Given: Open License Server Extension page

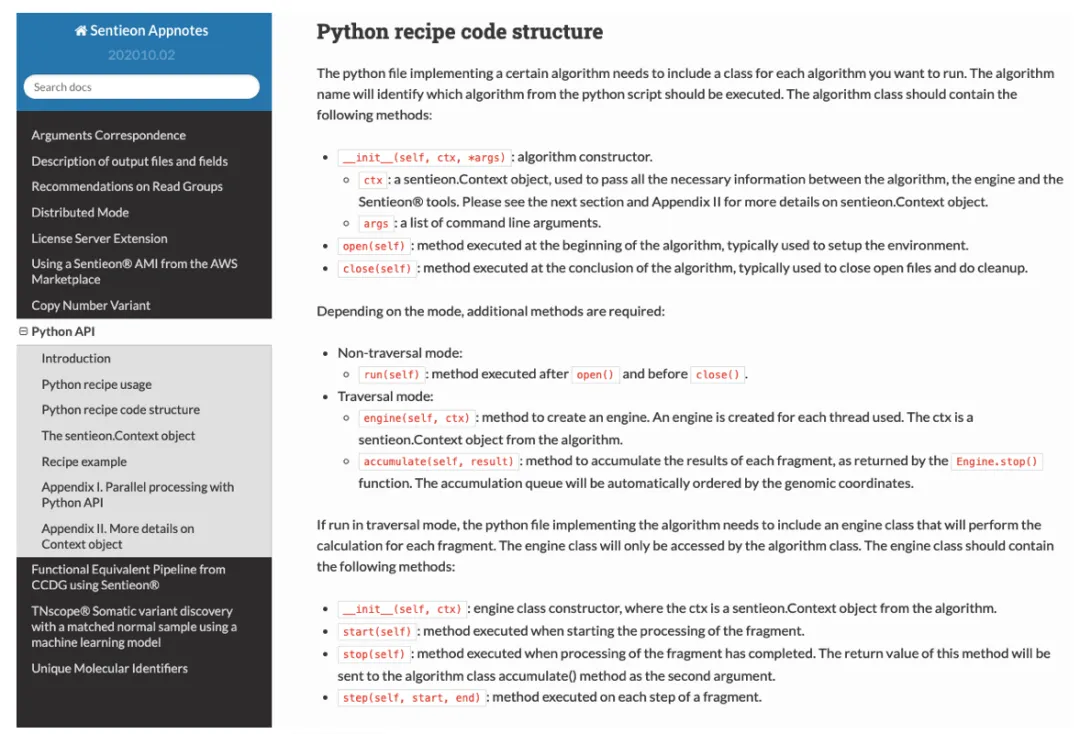Looking at the screenshot, I should tap(99, 238).
